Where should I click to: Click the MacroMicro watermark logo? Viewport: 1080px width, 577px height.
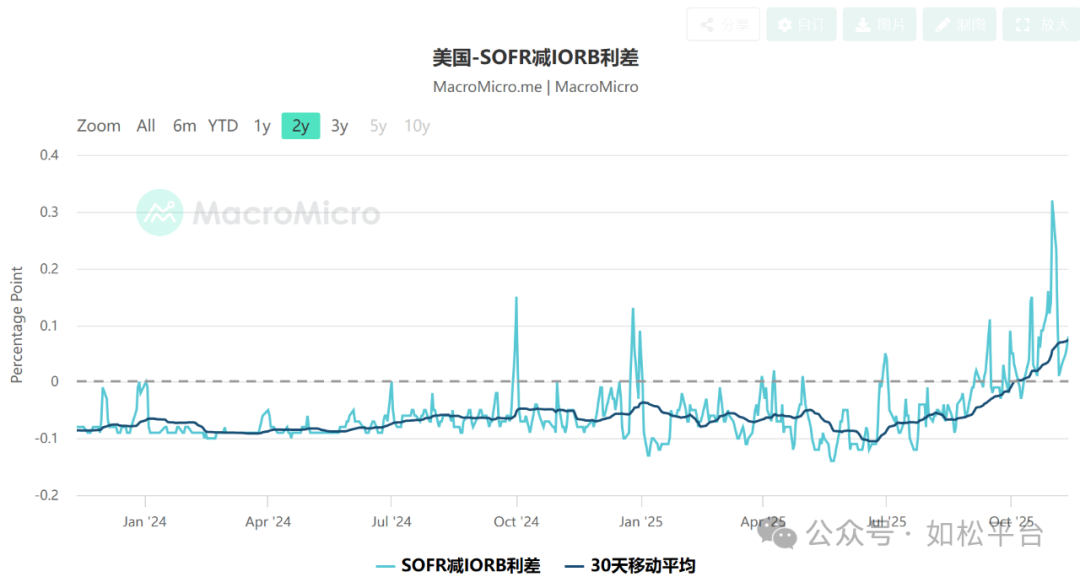click(258, 213)
